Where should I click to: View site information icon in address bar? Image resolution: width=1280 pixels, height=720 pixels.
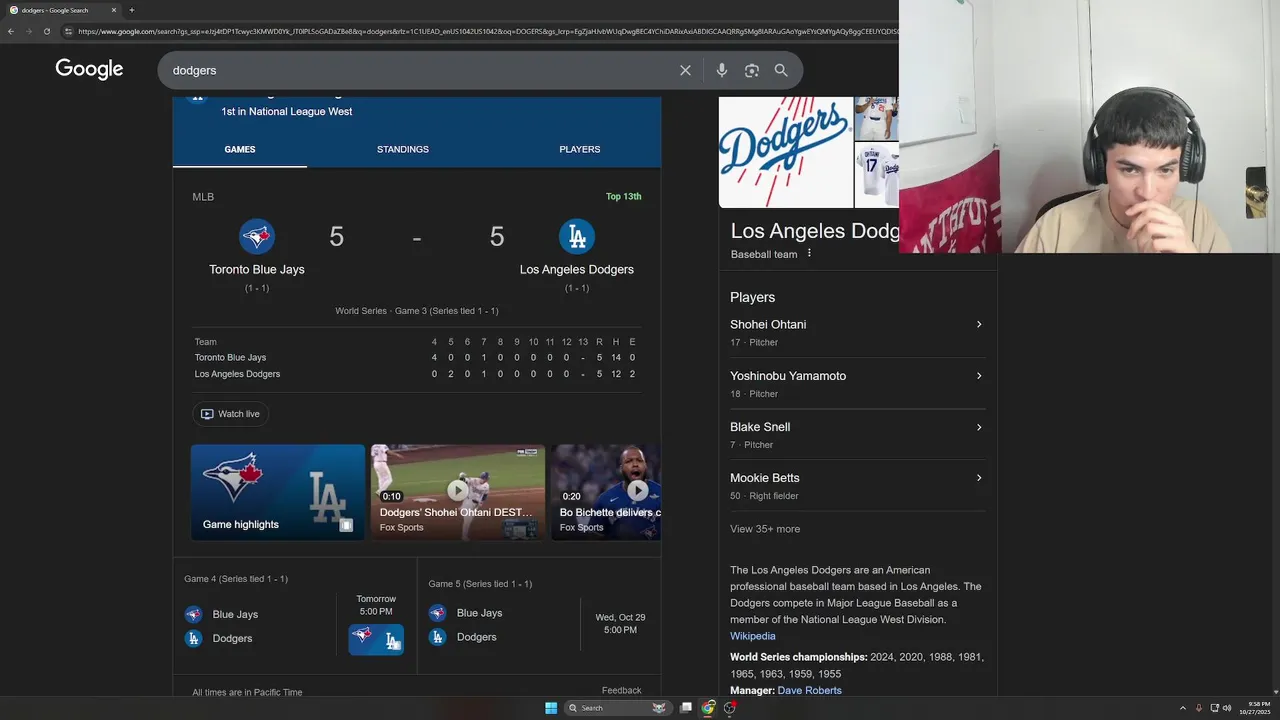pos(68,31)
